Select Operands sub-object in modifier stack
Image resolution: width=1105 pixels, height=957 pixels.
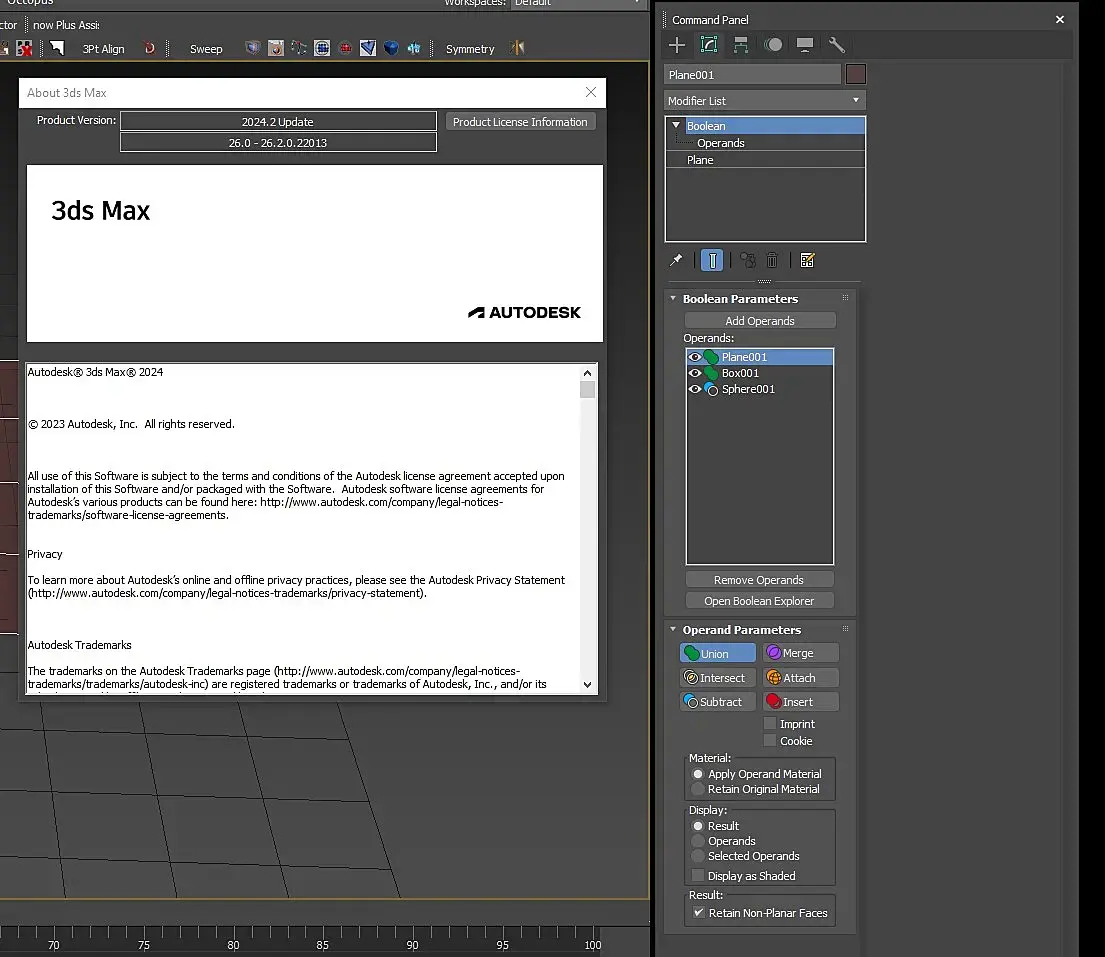point(720,143)
